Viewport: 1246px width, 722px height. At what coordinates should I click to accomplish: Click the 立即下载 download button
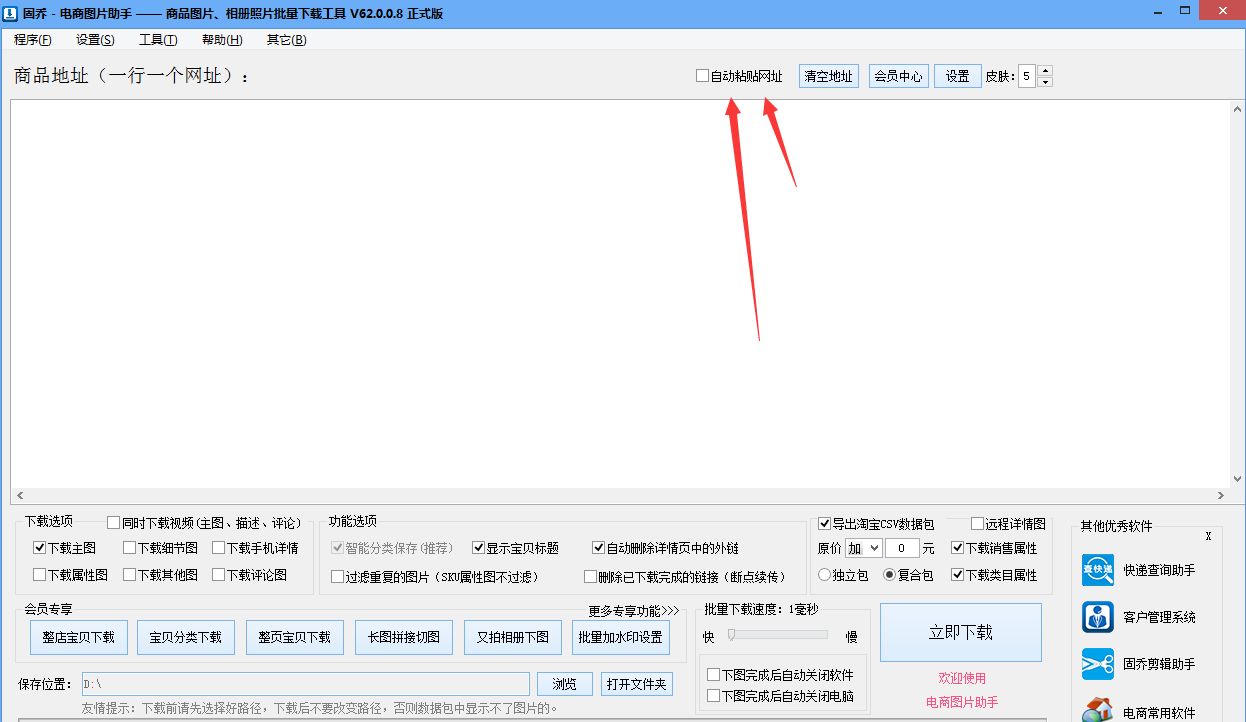(x=963, y=632)
